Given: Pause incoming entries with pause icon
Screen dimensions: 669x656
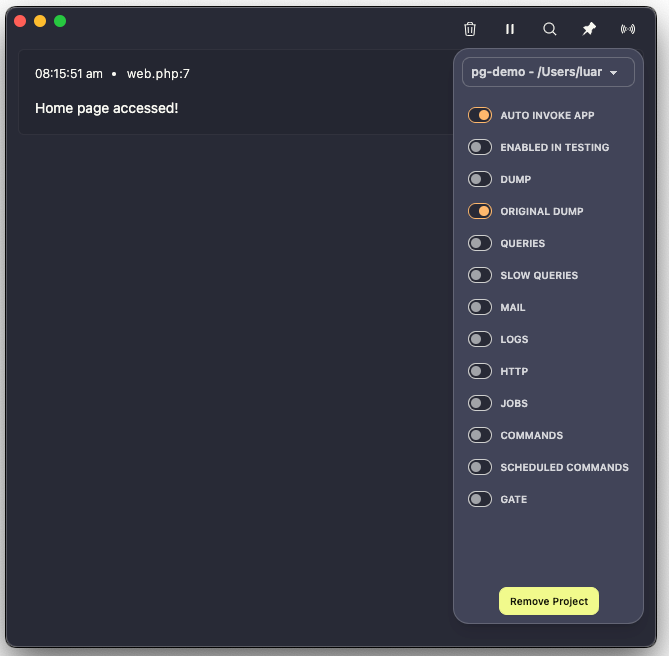Looking at the screenshot, I should coord(510,30).
